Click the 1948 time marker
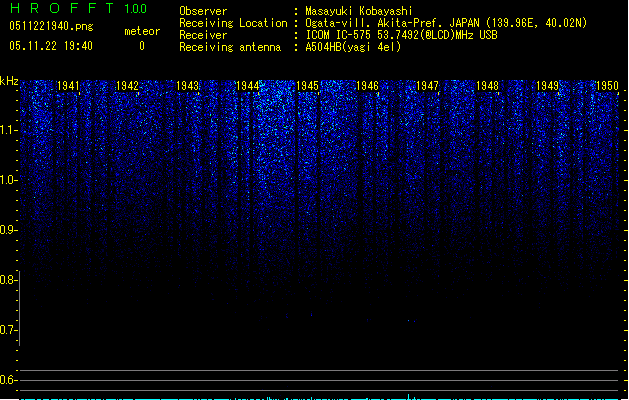Screen dimensions: 629x400 pyautogui.click(x=487, y=86)
